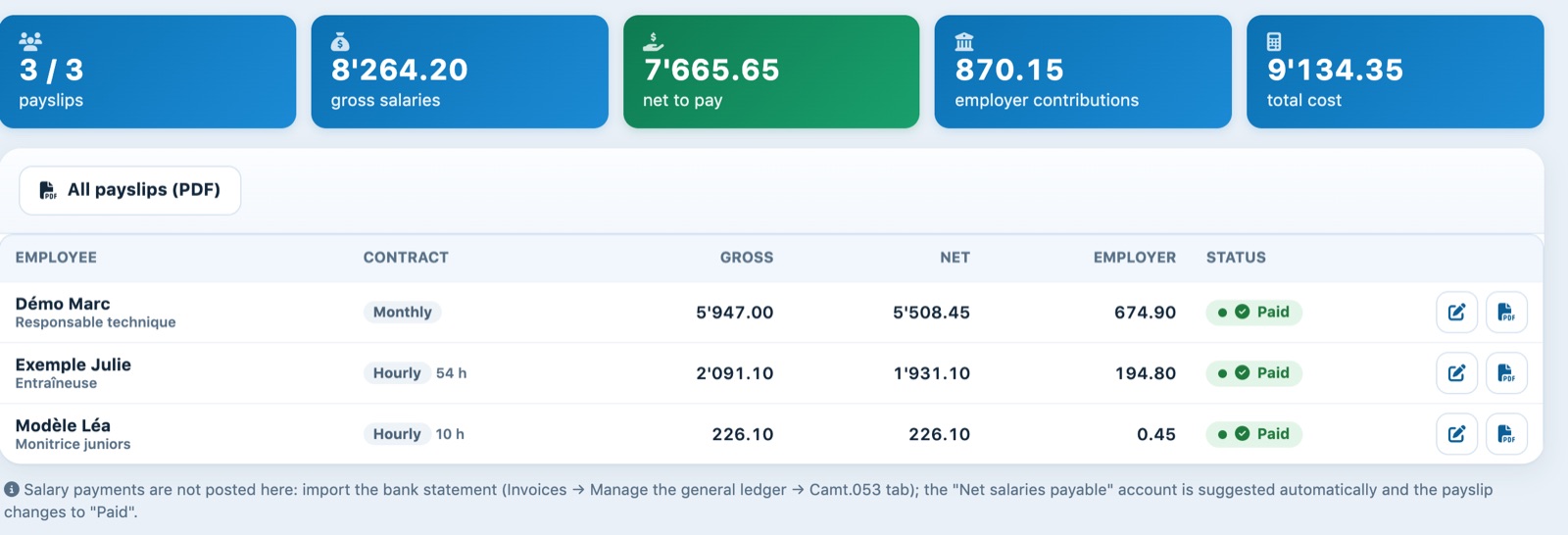Viewport: 1568px width, 535px height.
Task: Click the STATUS column header
Action: pos(1236,258)
